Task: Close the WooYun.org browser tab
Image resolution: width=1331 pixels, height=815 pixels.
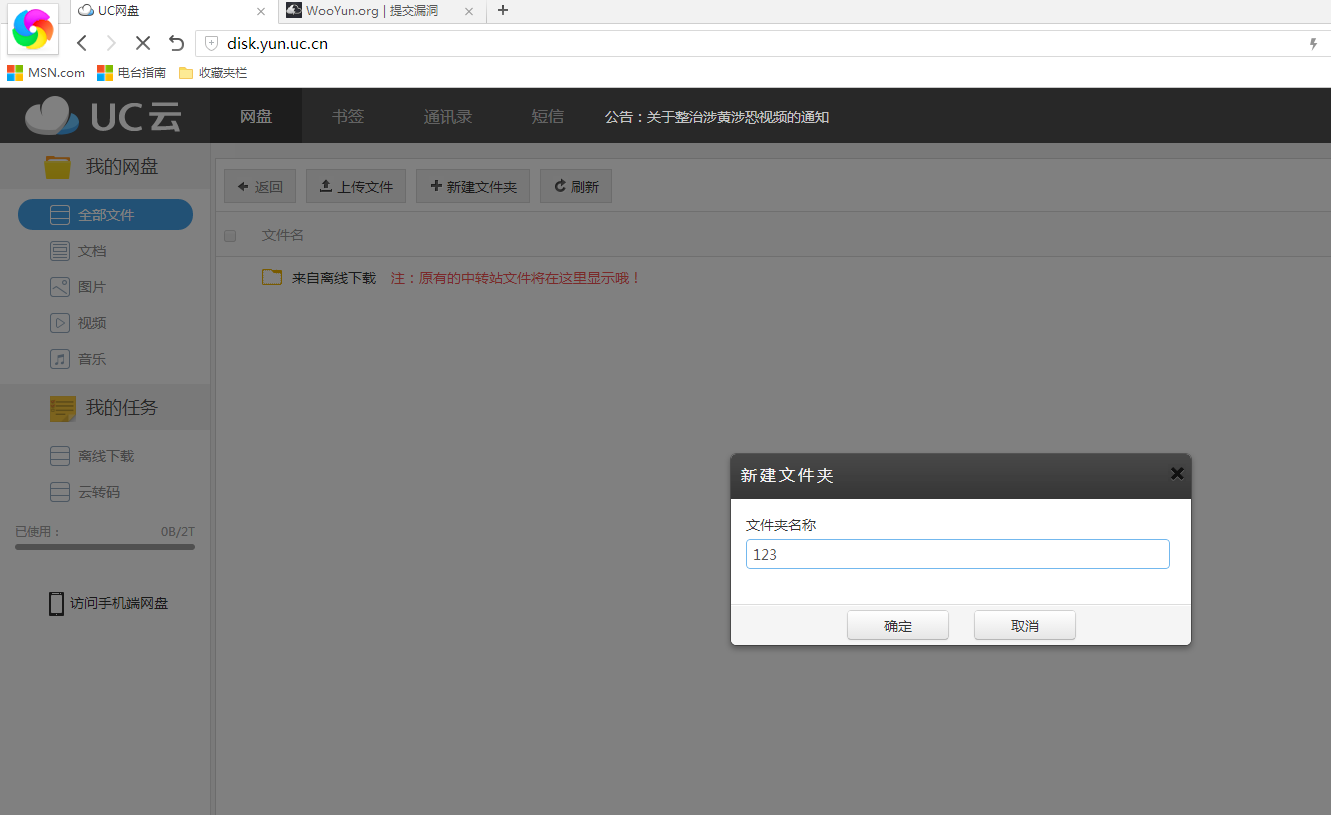Action: click(469, 12)
